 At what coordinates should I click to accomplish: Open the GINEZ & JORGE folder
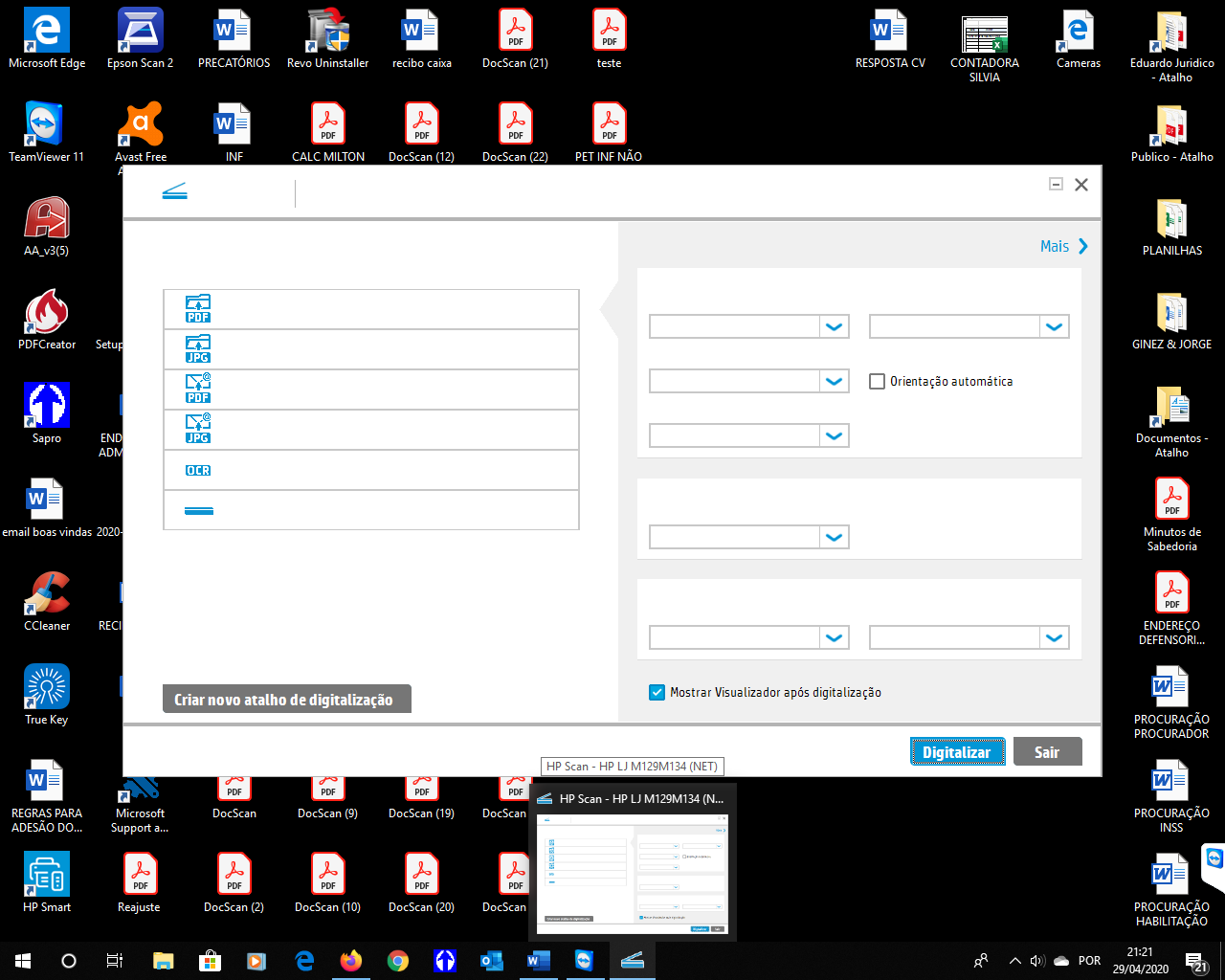coord(1172,320)
